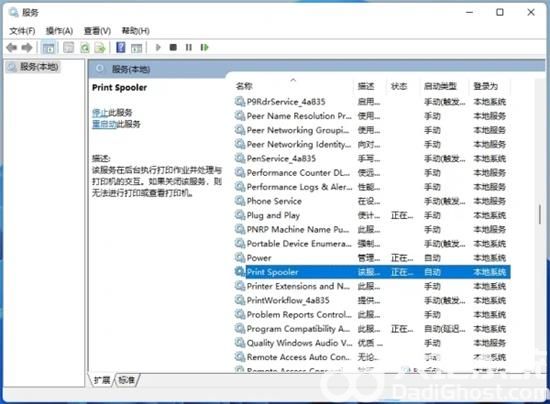
Task: Click the Back arrow toolbar icon
Action: coord(12,47)
